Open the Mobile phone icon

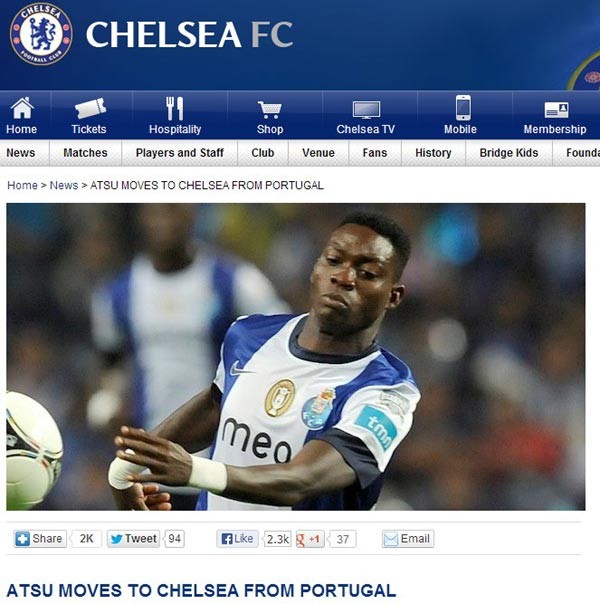coord(463,108)
